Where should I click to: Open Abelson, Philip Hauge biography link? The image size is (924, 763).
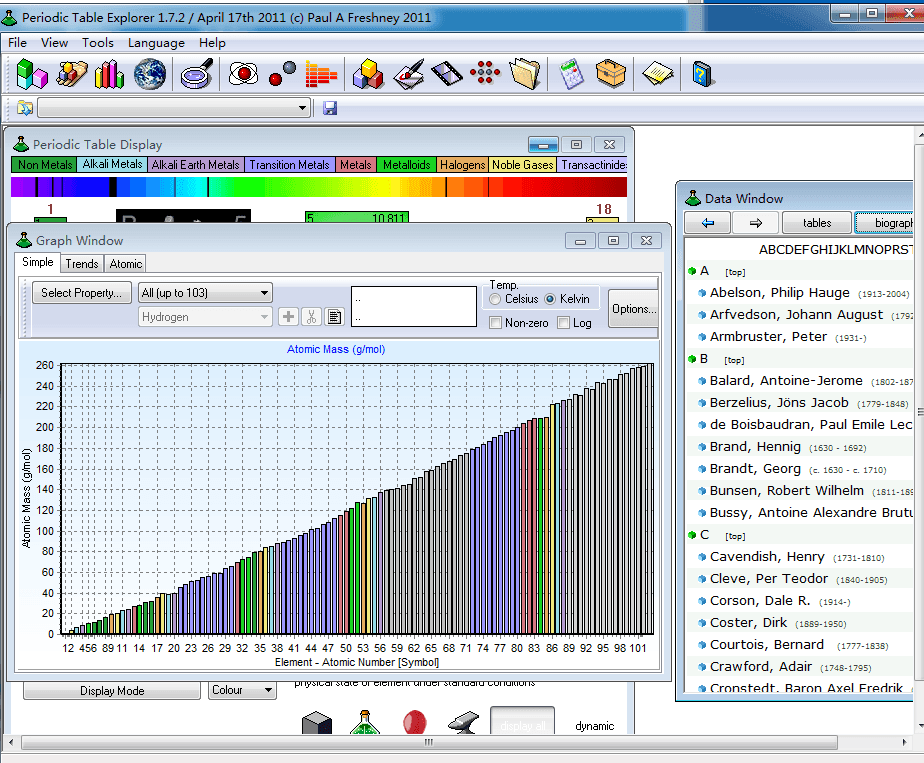coord(779,293)
